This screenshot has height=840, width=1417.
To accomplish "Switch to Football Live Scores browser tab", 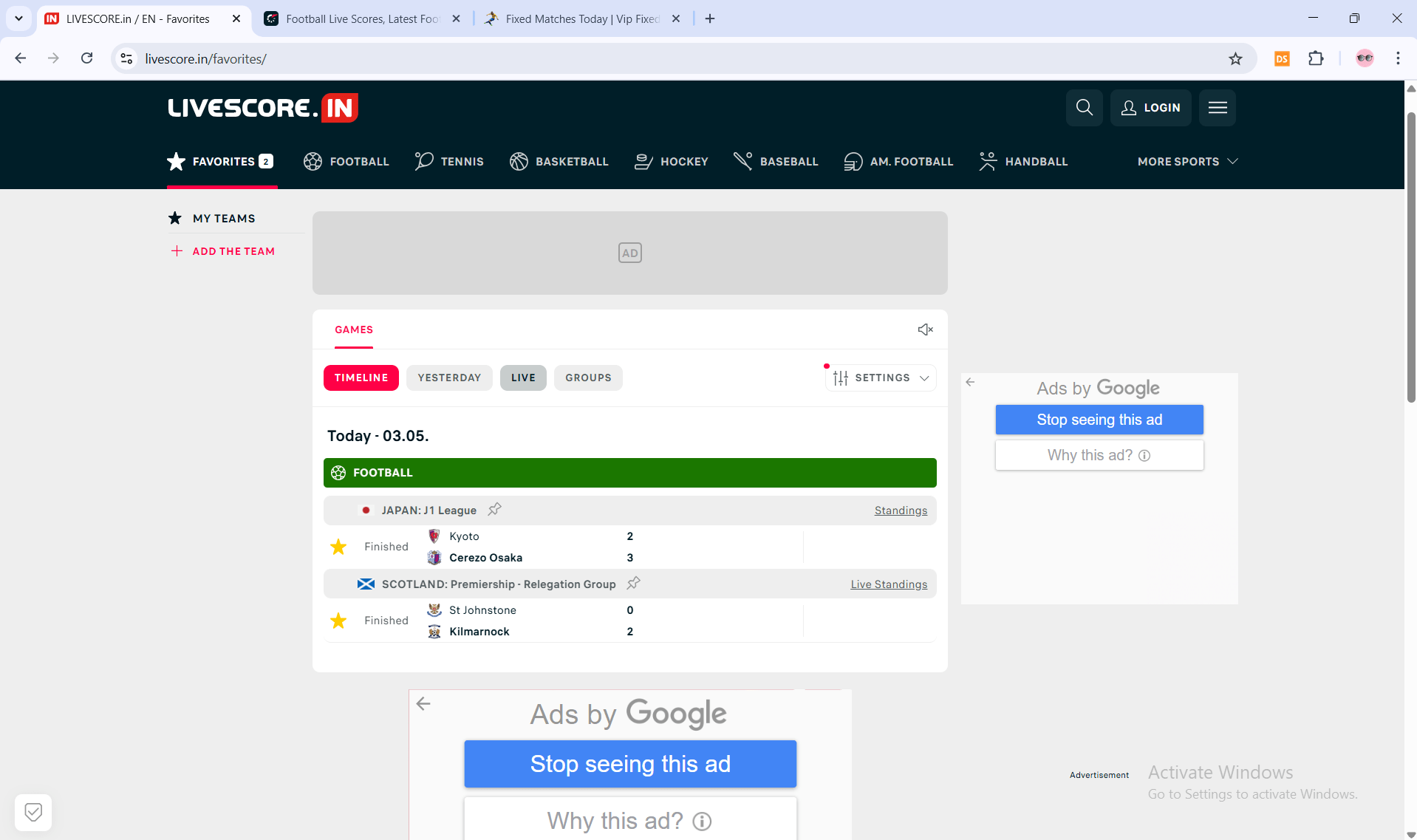I will click(362, 18).
